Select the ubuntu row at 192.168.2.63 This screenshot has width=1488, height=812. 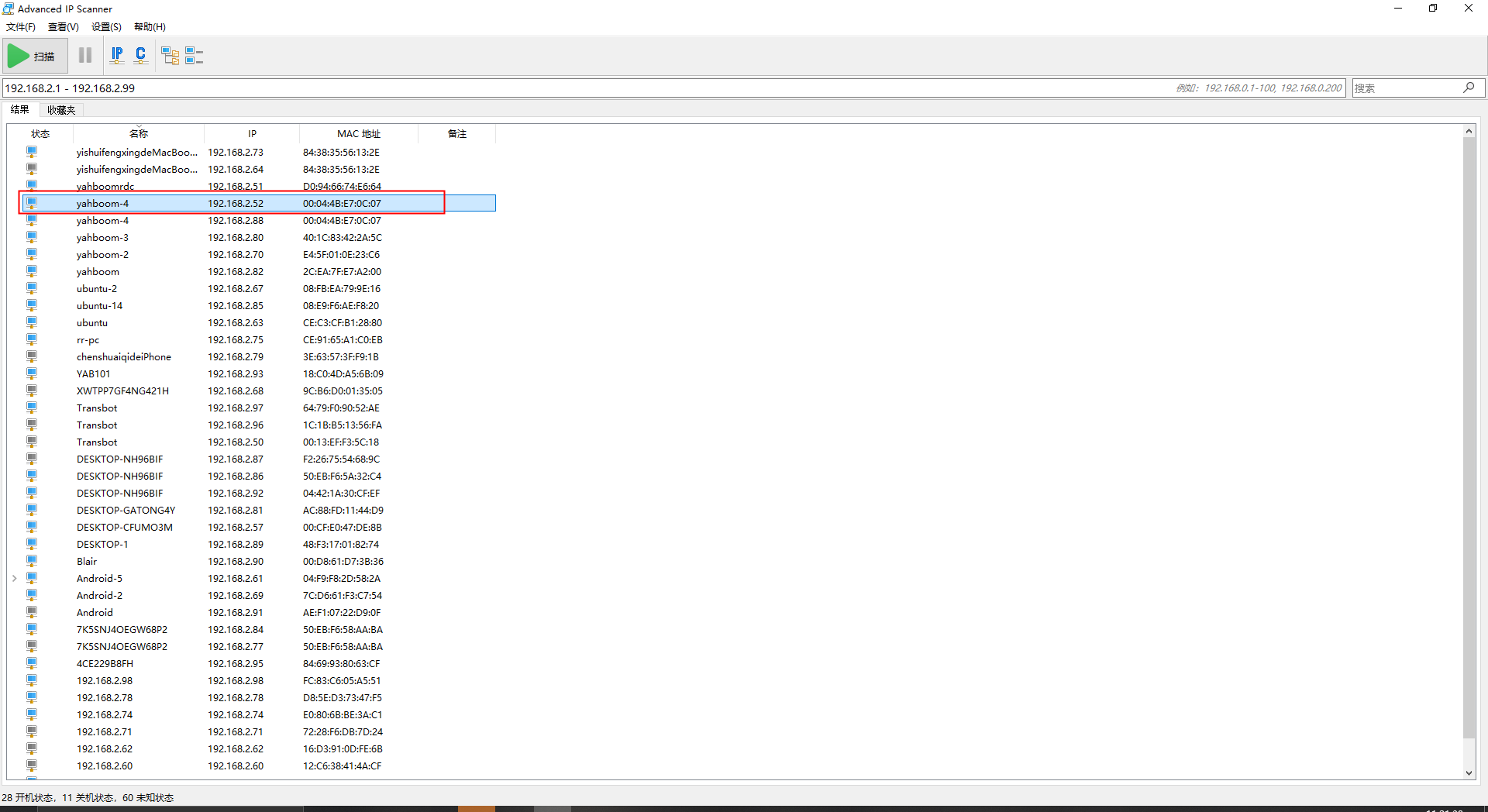pos(259,322)
